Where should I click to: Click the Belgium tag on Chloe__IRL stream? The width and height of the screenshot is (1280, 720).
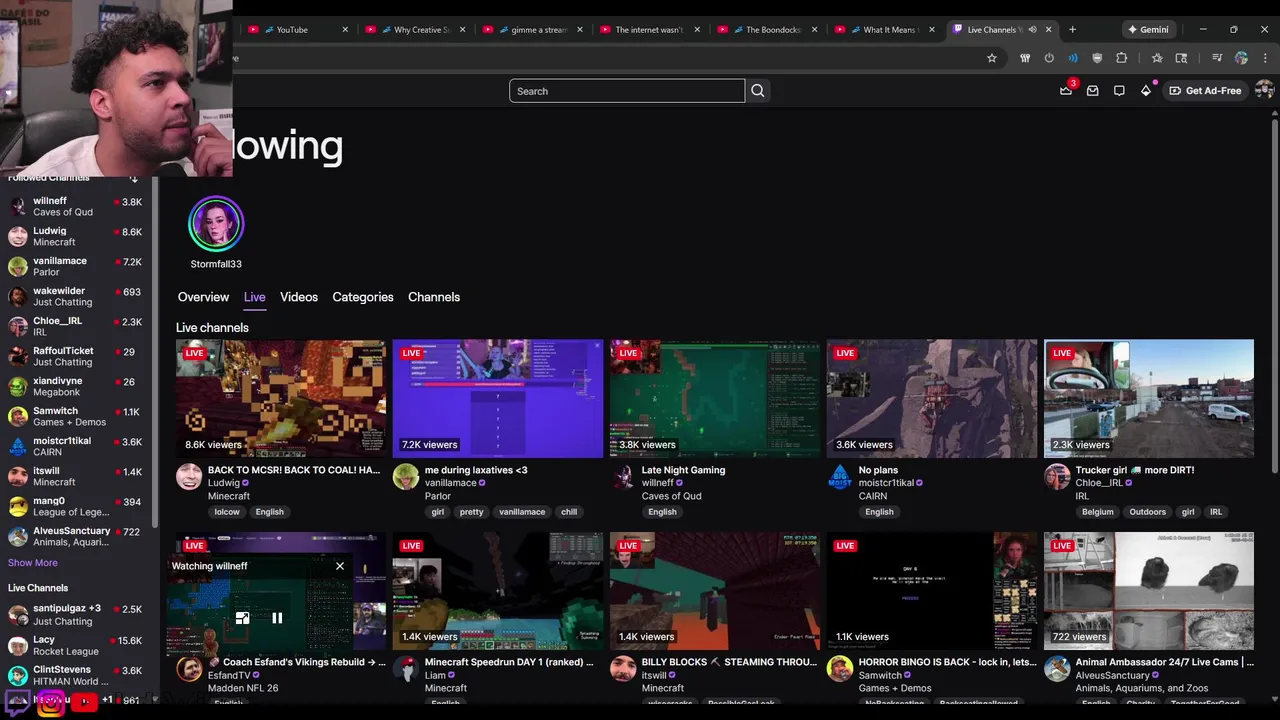[x=1097, y=512]
